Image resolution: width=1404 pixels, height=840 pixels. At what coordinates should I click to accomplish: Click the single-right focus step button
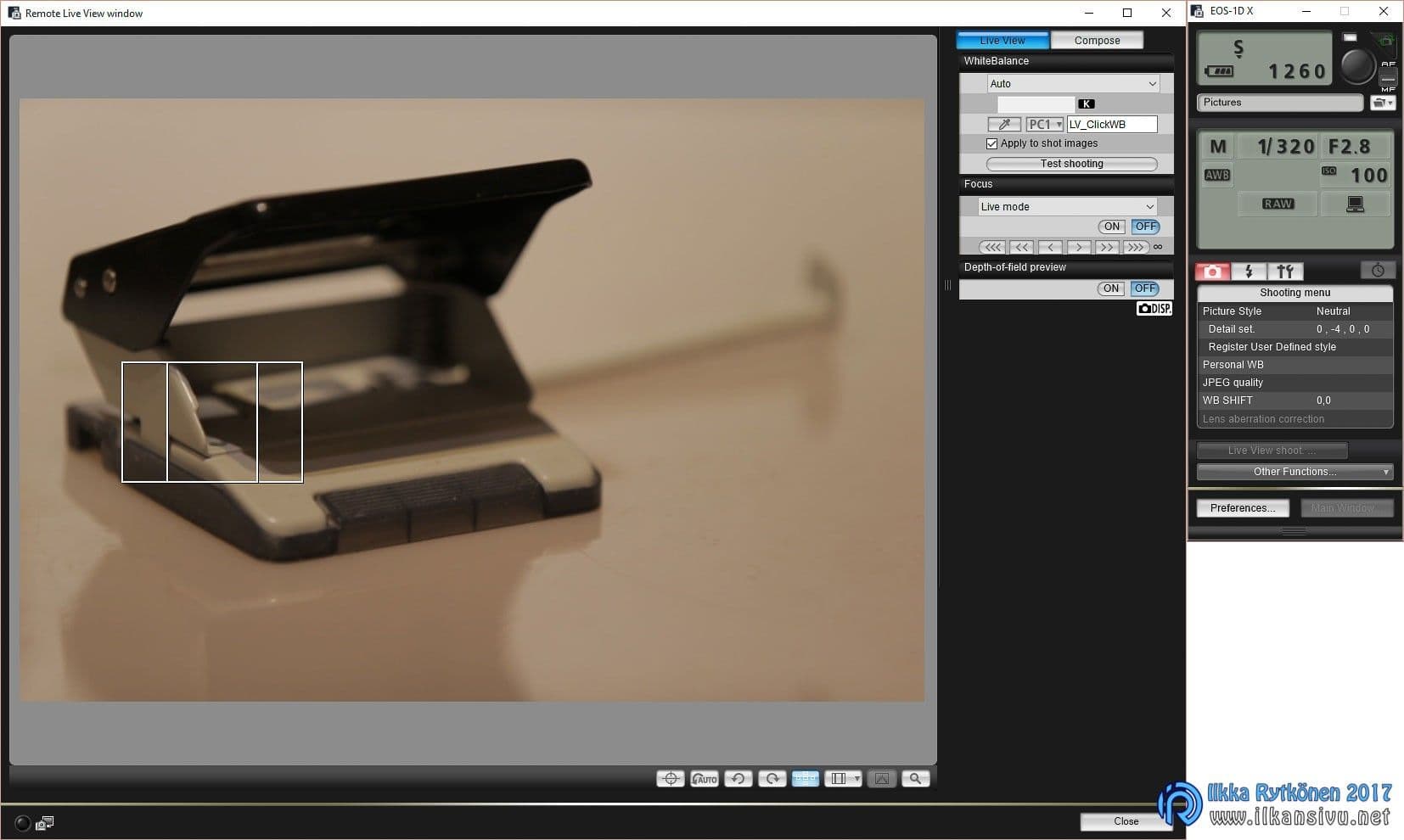[1079, 247]
